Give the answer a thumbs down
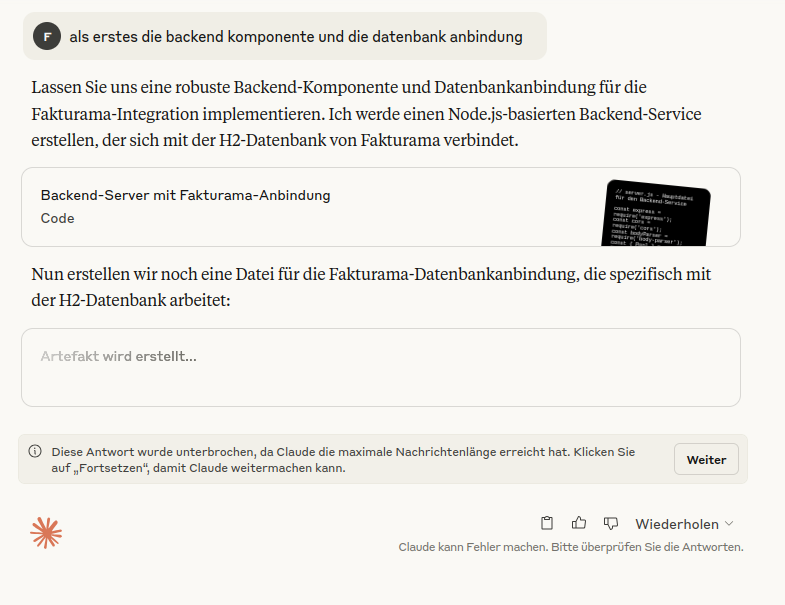The height and width of the screenshot is (605, 785). tap(611, 524)
